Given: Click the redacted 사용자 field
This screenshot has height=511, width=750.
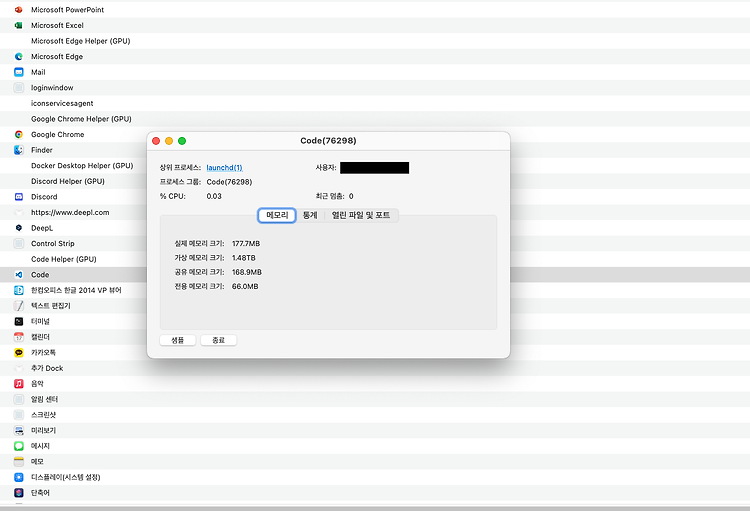Looking at the screenshot, I should (x=375, y=167).
